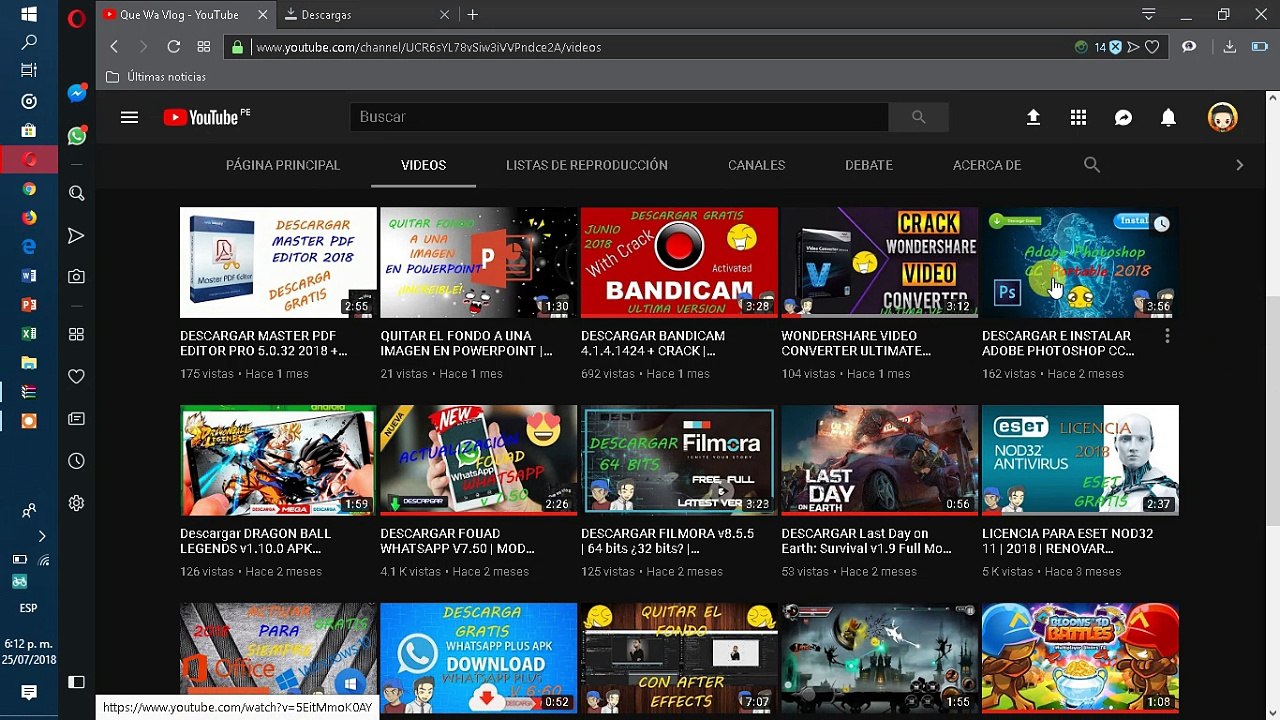The height and width of the screenshot is (720, 1280).
Task: Open Speed Dial from Opera sidebar
Action: pyautogui.click(x=77, y=334)
